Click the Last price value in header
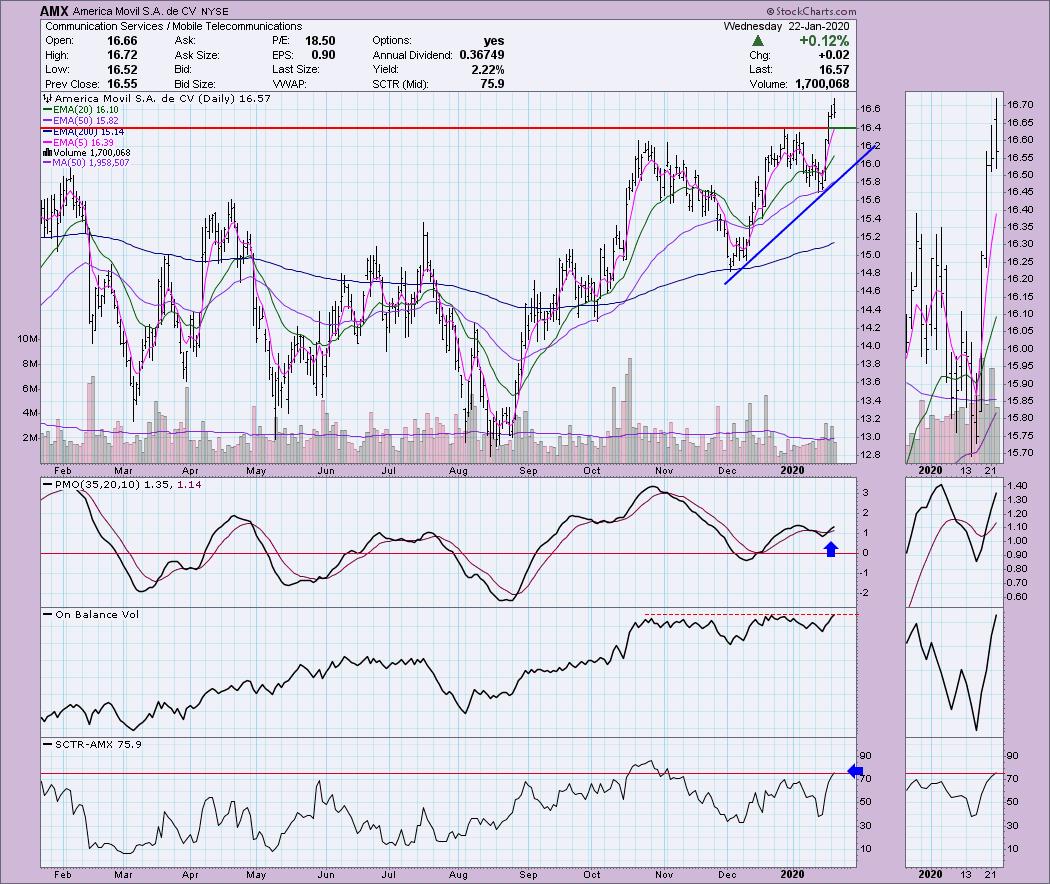 tap(834, 70)
